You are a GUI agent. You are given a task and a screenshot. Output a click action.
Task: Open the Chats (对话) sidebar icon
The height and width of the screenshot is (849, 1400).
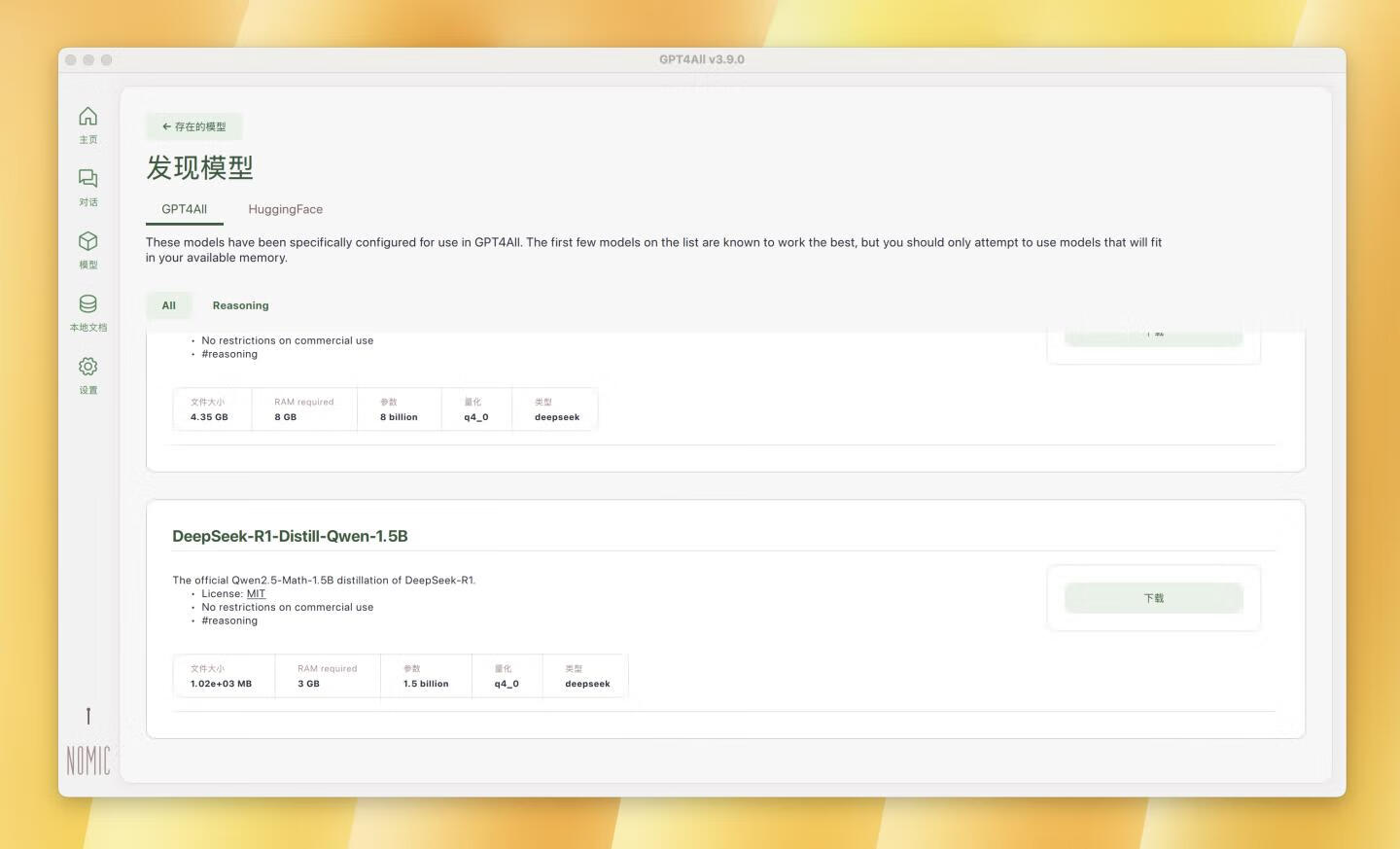pyautogui.click(x=87, y=179)
